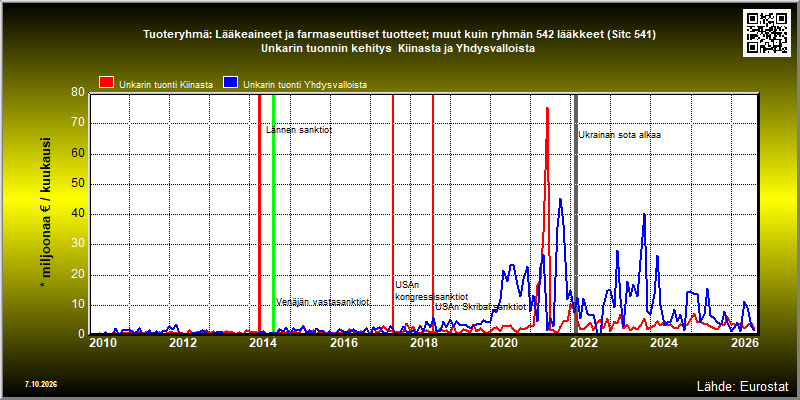
Task: Click x-axis year label 2020
Action: pyautogui.click(x=504, y=342)
